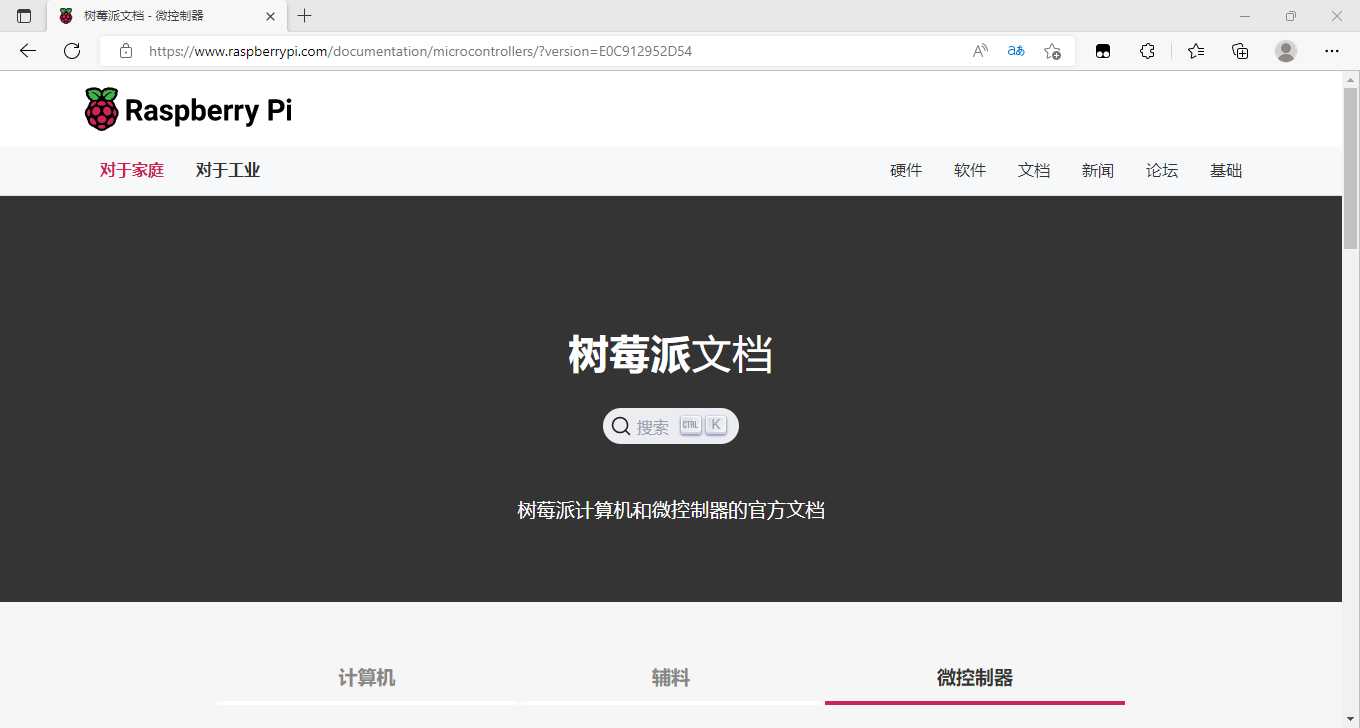Open the 新闻 menu item
The image size is (1360, 728).
1098,171
